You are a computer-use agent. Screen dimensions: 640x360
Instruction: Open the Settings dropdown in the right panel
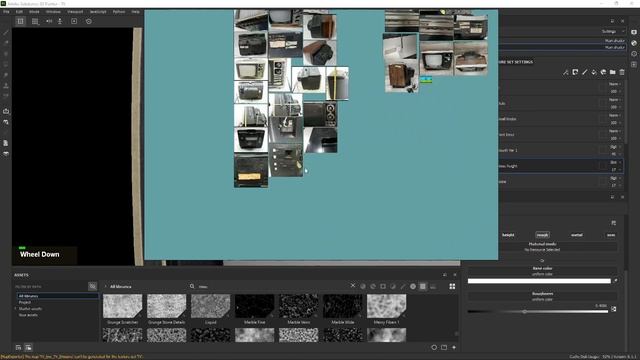(x=612, y=31)
